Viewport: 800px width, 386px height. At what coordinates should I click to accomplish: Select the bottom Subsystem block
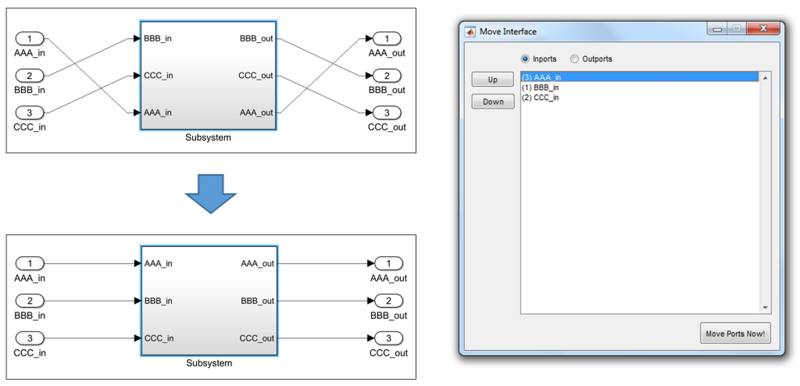coord(209,301)
